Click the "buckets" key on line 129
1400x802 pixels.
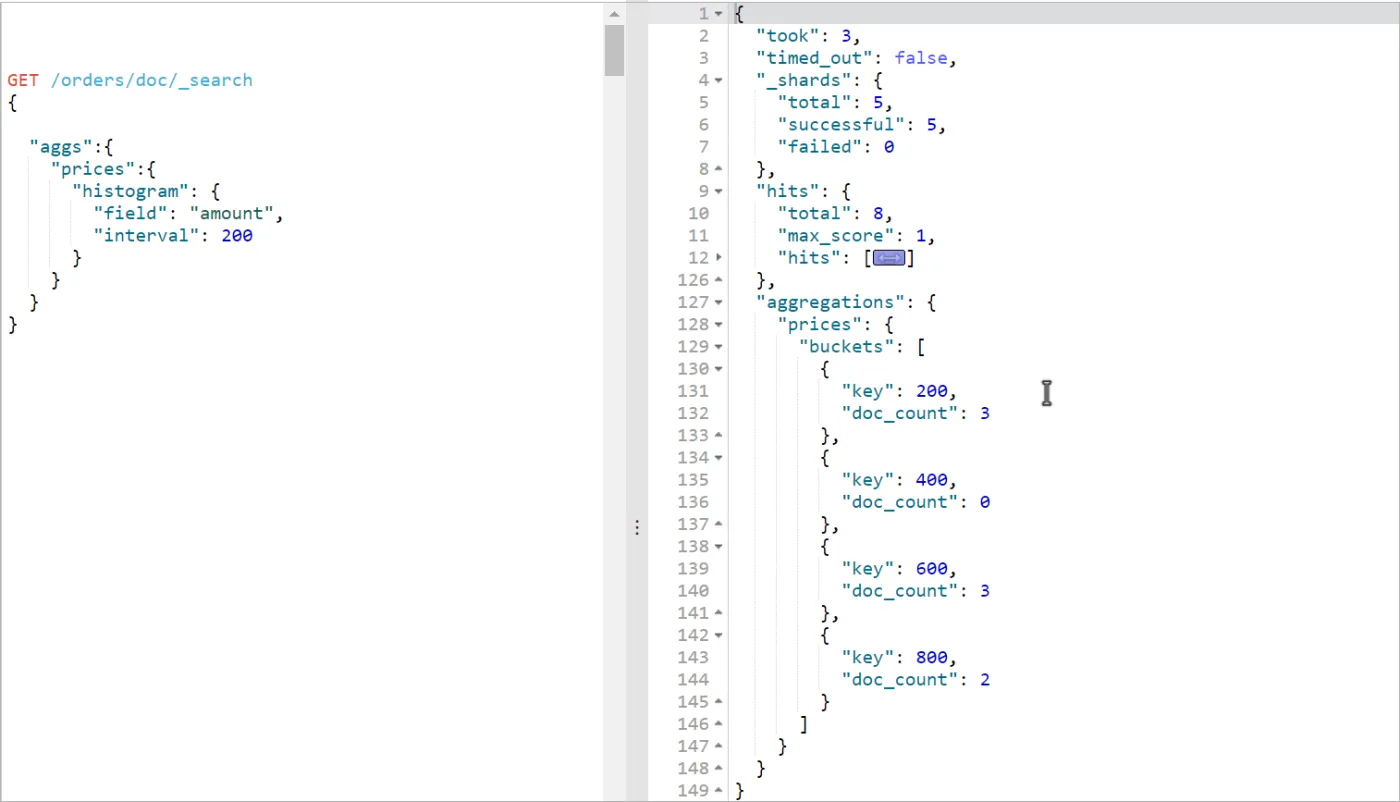849,346
